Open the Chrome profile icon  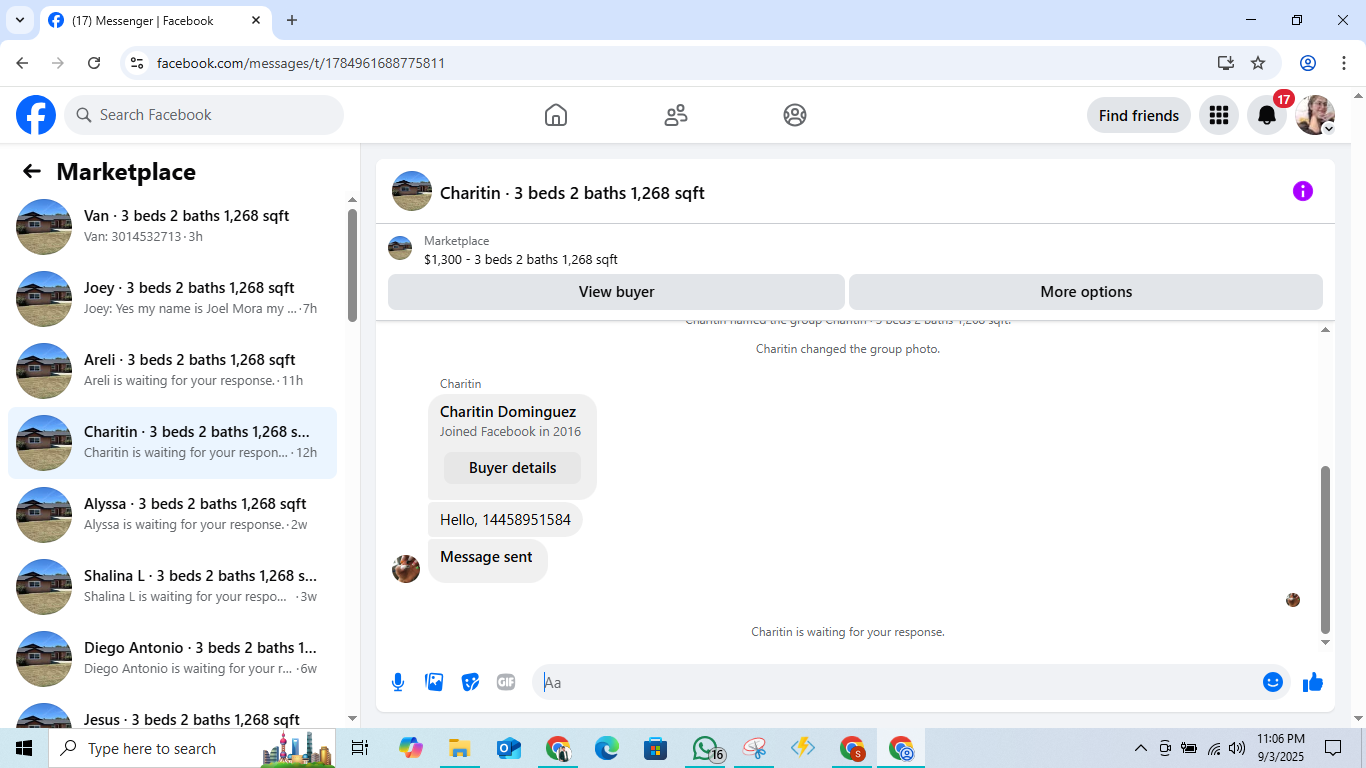1308,63
